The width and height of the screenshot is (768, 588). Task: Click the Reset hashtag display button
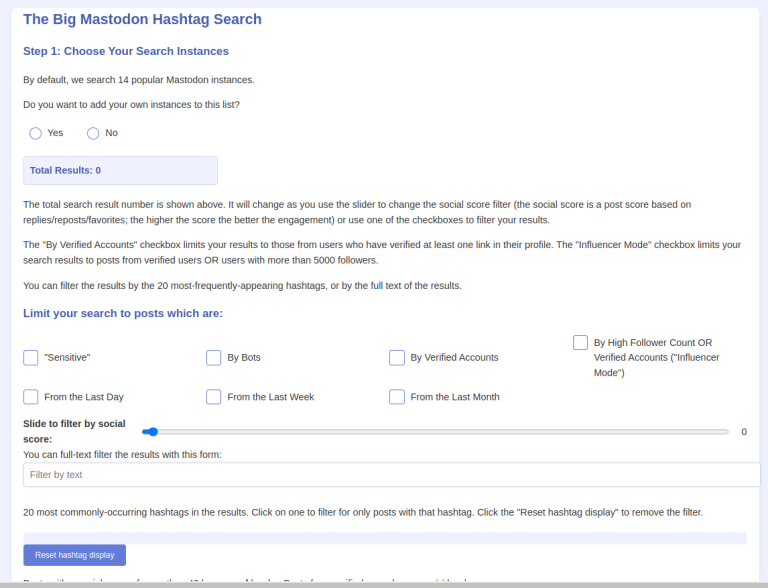74,555
